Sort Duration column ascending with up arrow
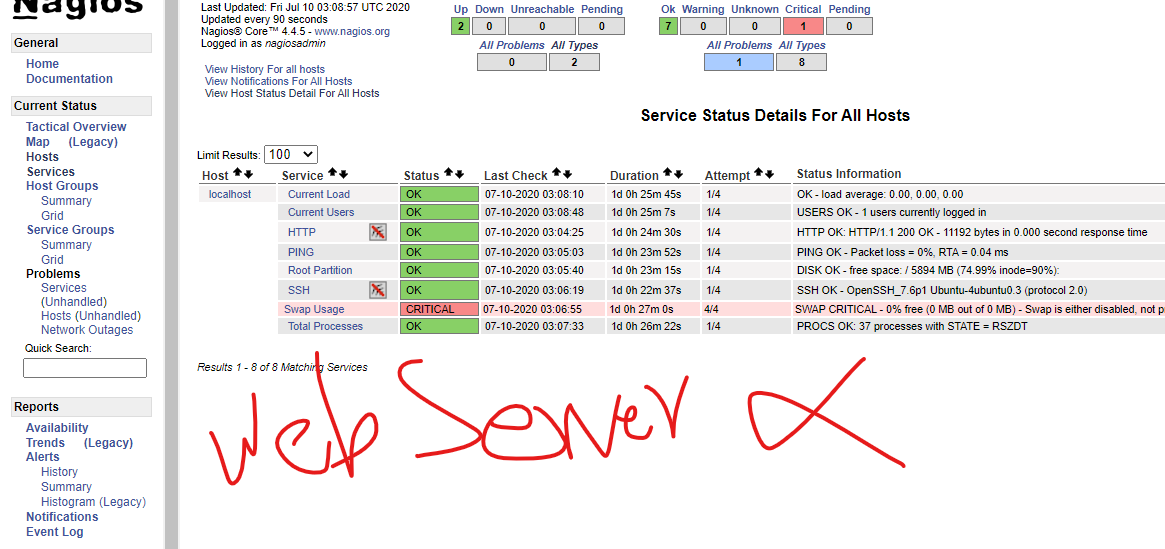 coord(667,174)
